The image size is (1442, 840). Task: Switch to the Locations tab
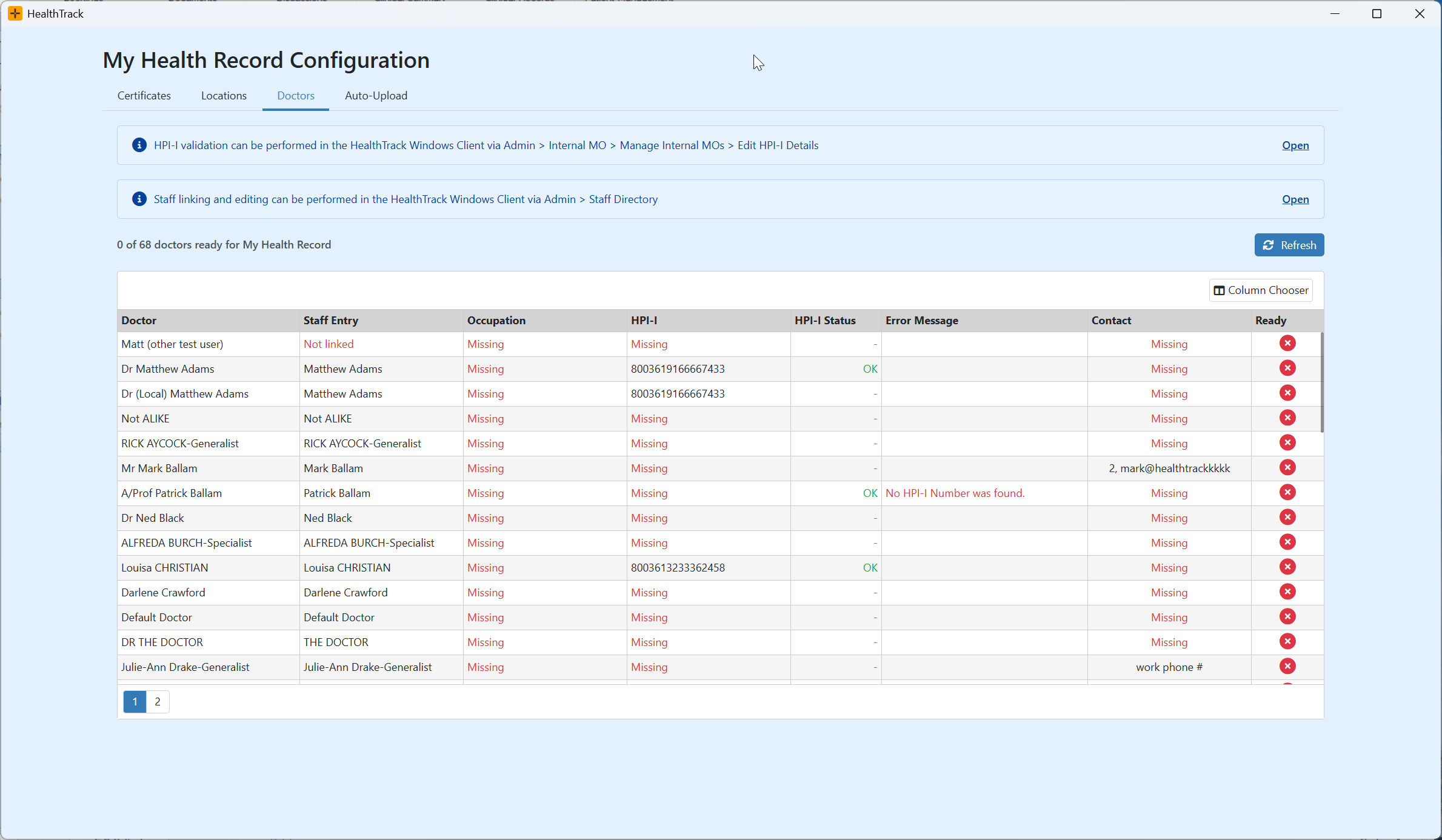coord(224,96)
